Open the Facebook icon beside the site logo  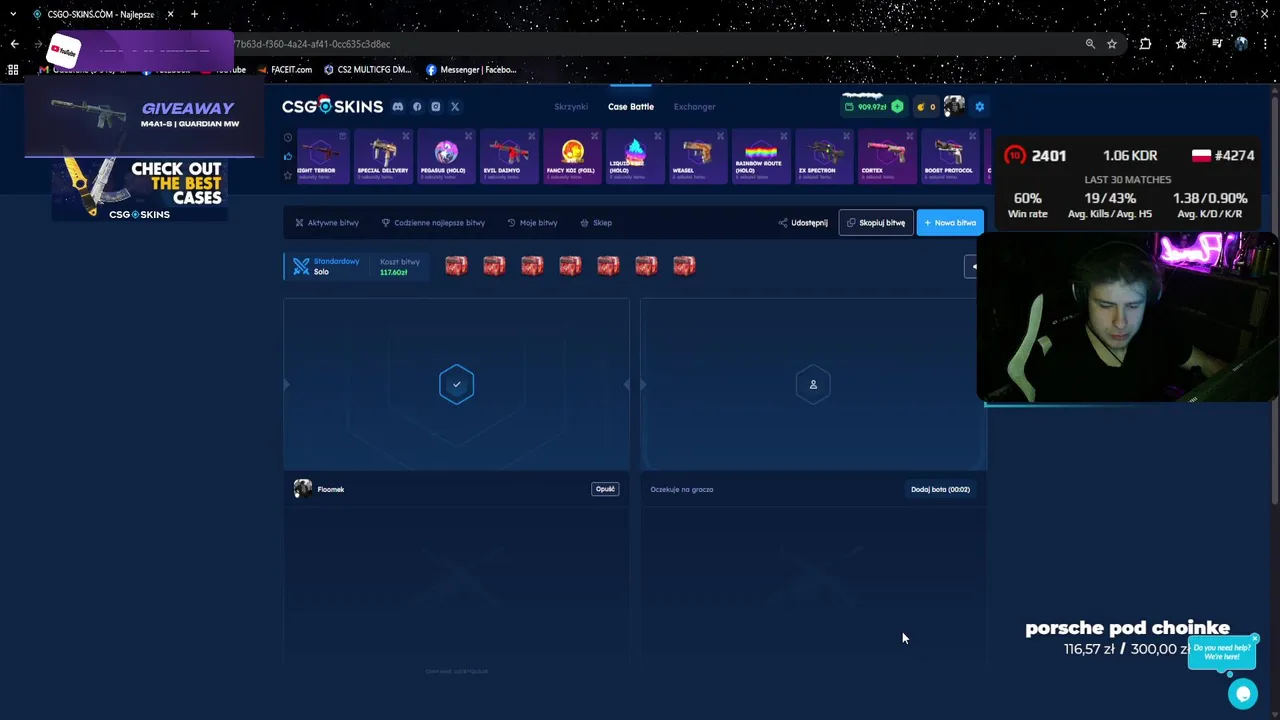[417, 106]
